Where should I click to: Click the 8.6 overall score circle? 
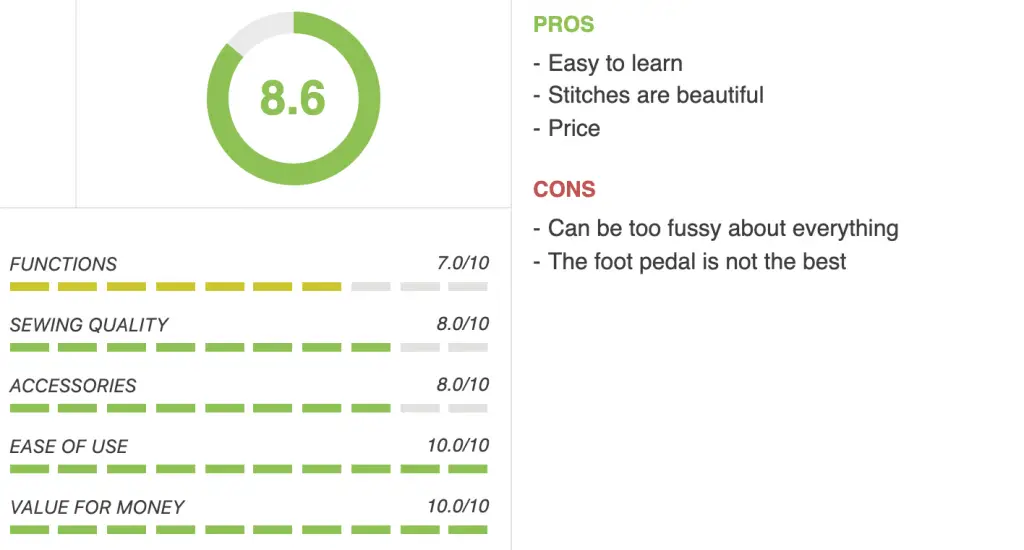293,98
